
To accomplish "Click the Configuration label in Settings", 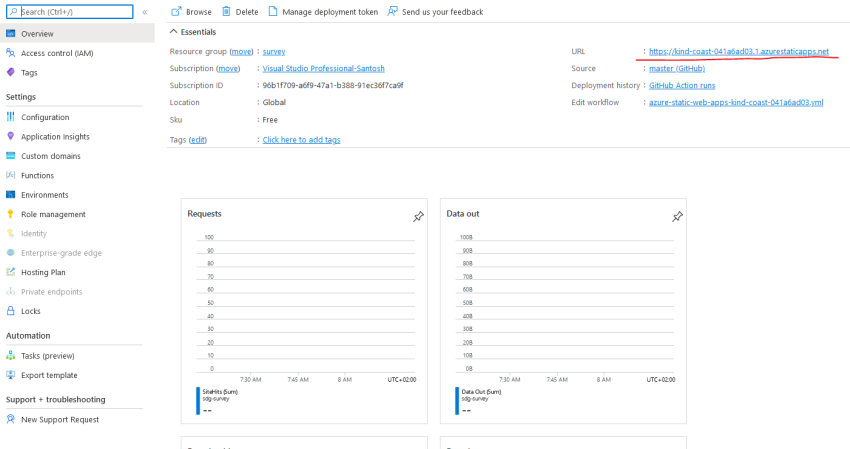I will click(x=45, y=117).
